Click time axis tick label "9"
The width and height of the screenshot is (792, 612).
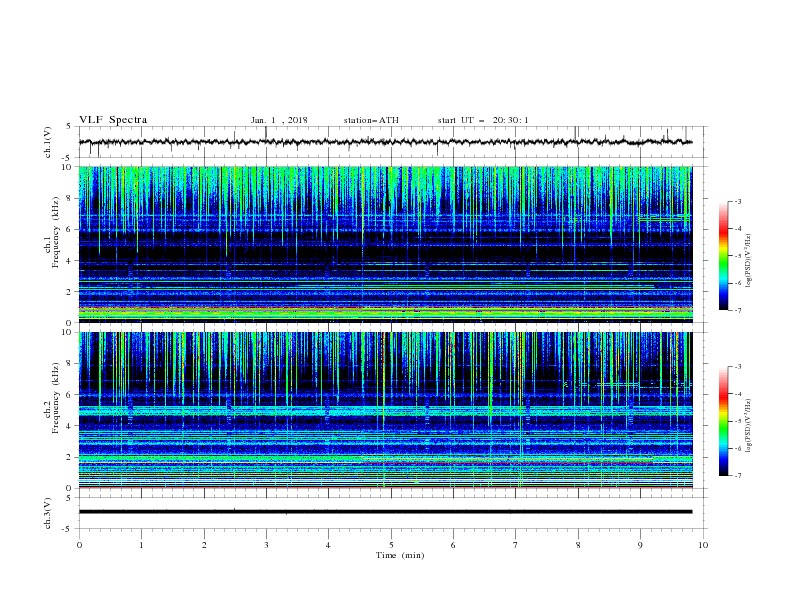click(x=640, y=545)
